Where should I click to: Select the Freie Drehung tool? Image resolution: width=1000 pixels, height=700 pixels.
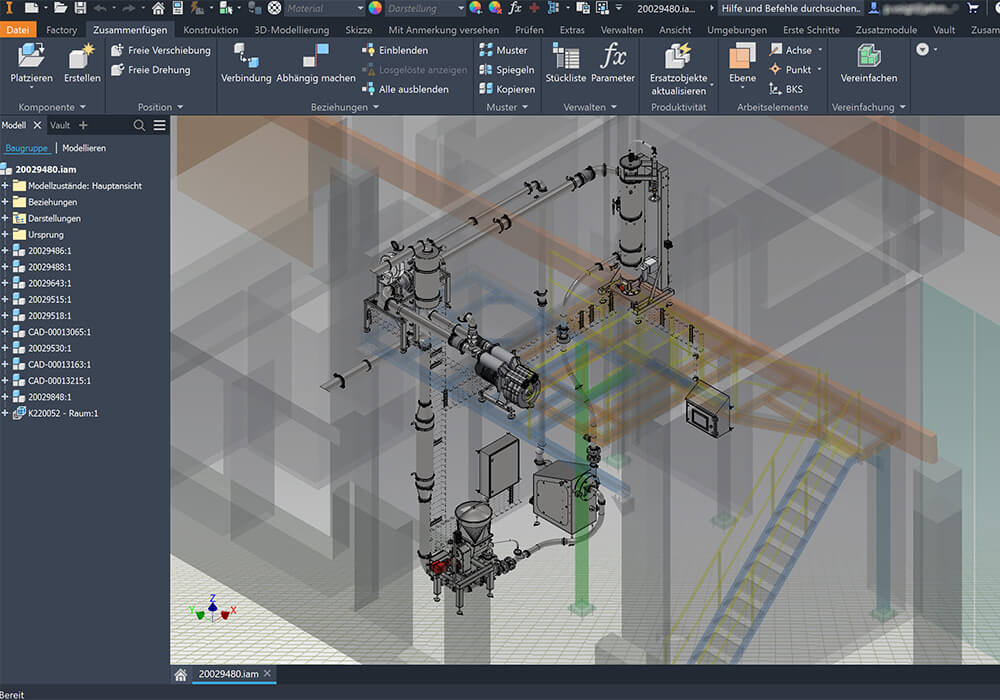(151, 70)
